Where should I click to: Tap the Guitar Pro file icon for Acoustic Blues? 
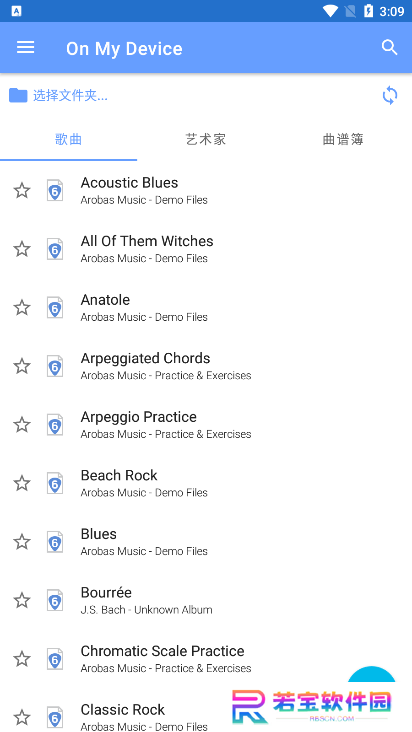coord(55,190)
